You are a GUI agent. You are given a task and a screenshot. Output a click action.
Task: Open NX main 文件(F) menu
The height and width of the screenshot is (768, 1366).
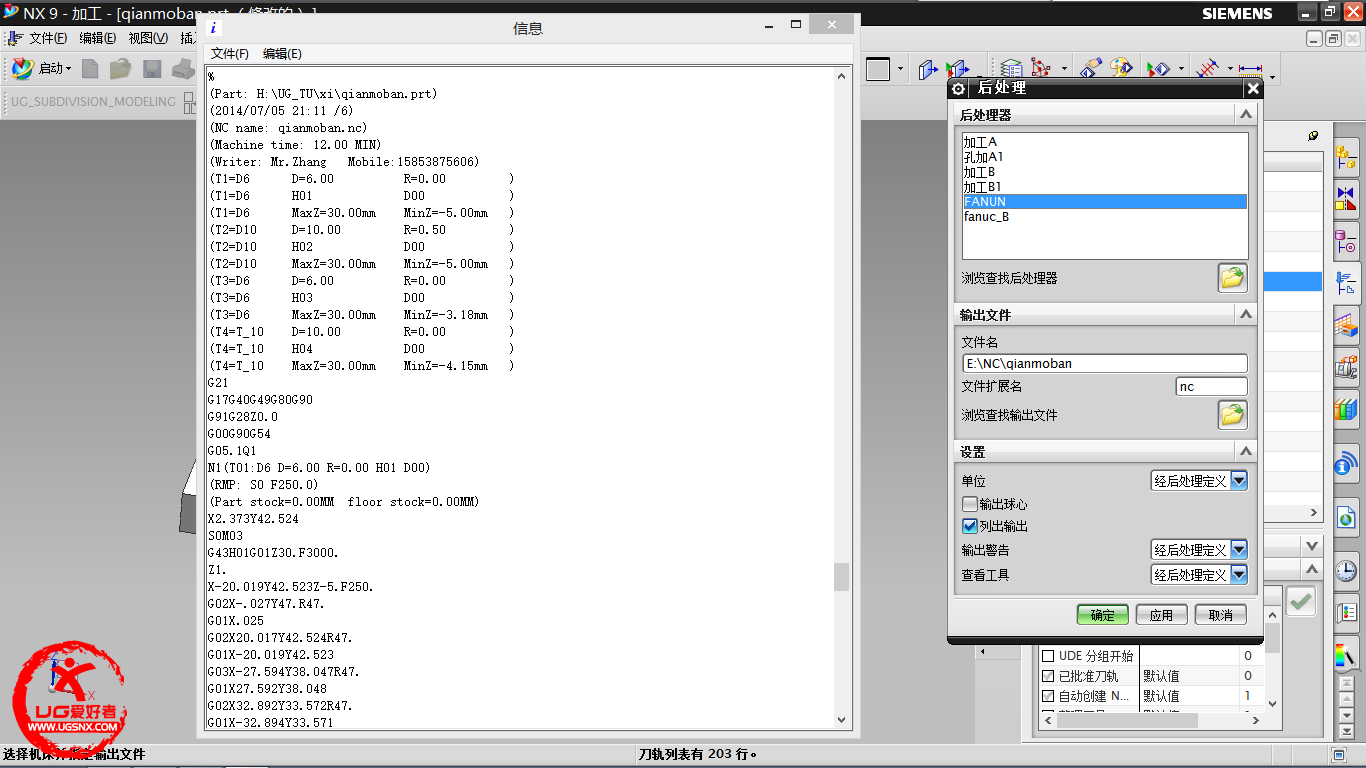pos(47,38)
